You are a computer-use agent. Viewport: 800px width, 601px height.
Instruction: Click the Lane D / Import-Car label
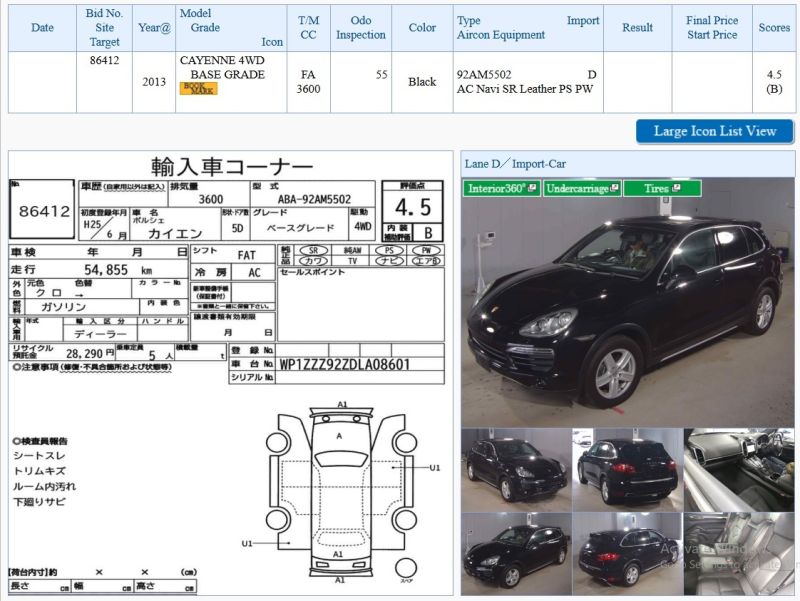[515, 164]
